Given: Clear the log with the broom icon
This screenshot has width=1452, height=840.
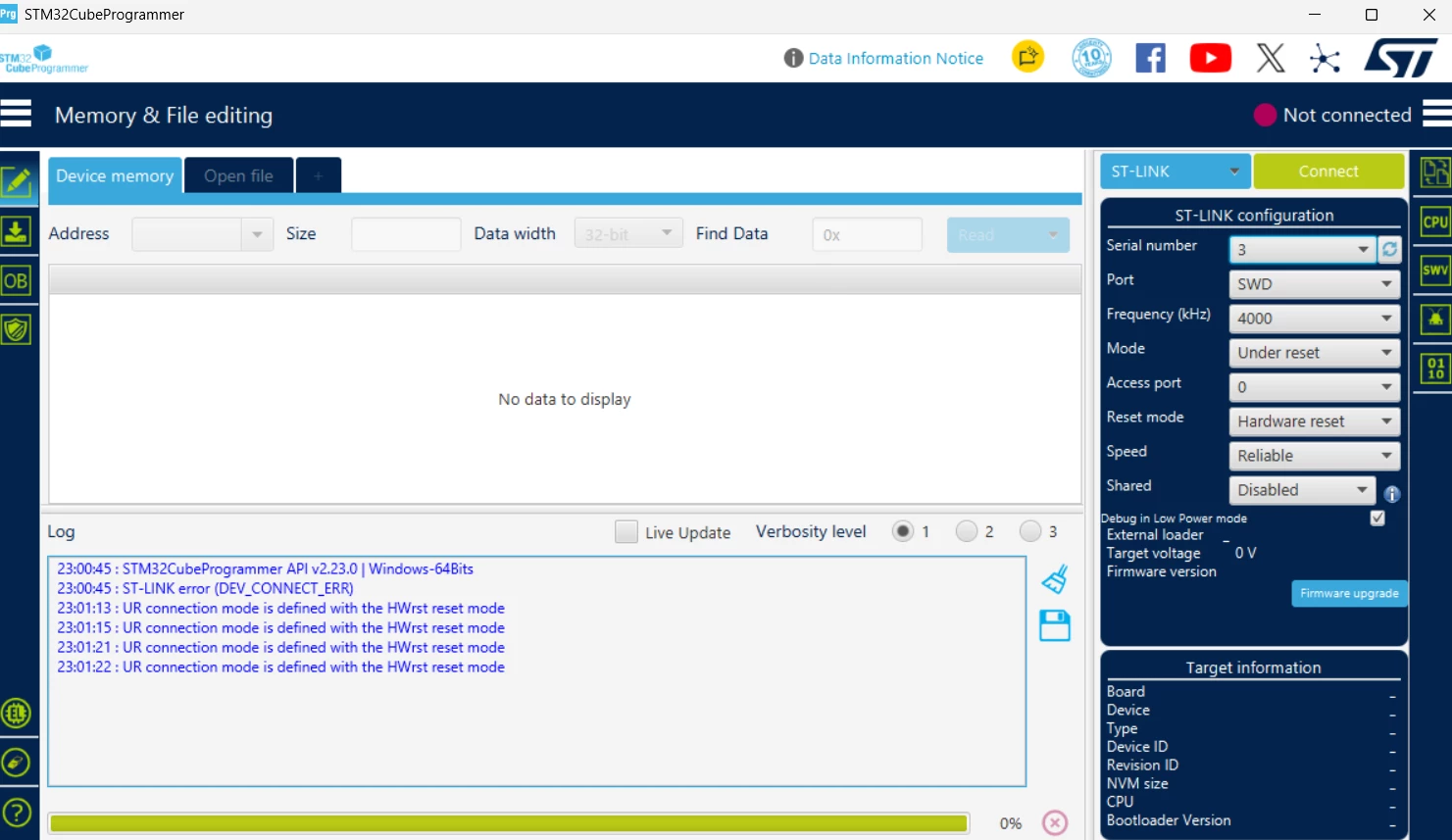Looking at the screenshot, I should coord(1055,579).
